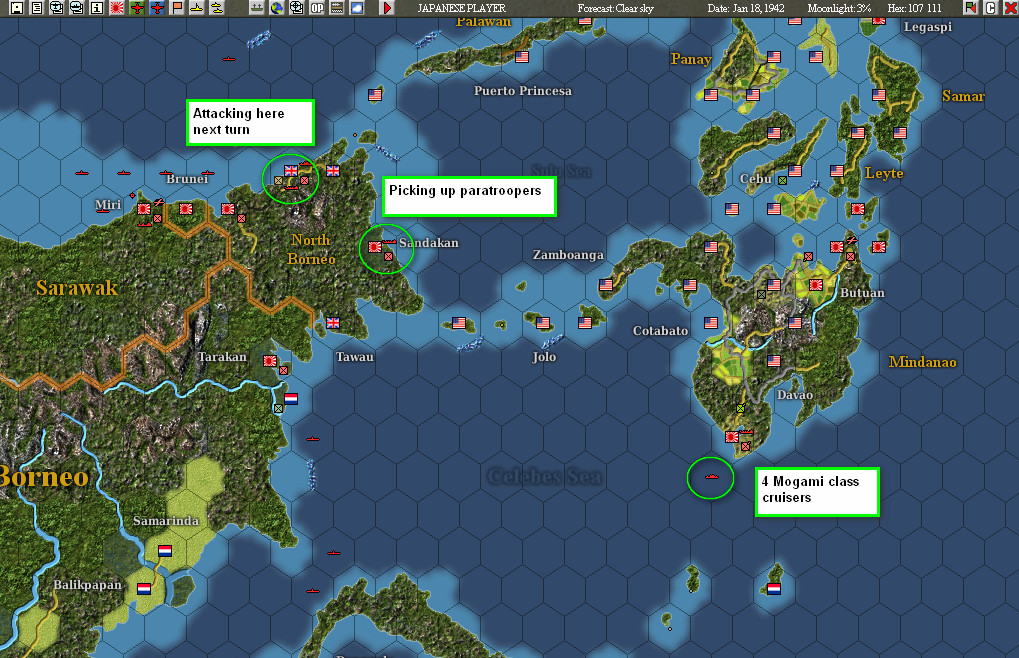This screenshot has width=1019, height=658.
Task: Select the British flag at Tawau
Action: pyautogui.click(x=333, y=323)
